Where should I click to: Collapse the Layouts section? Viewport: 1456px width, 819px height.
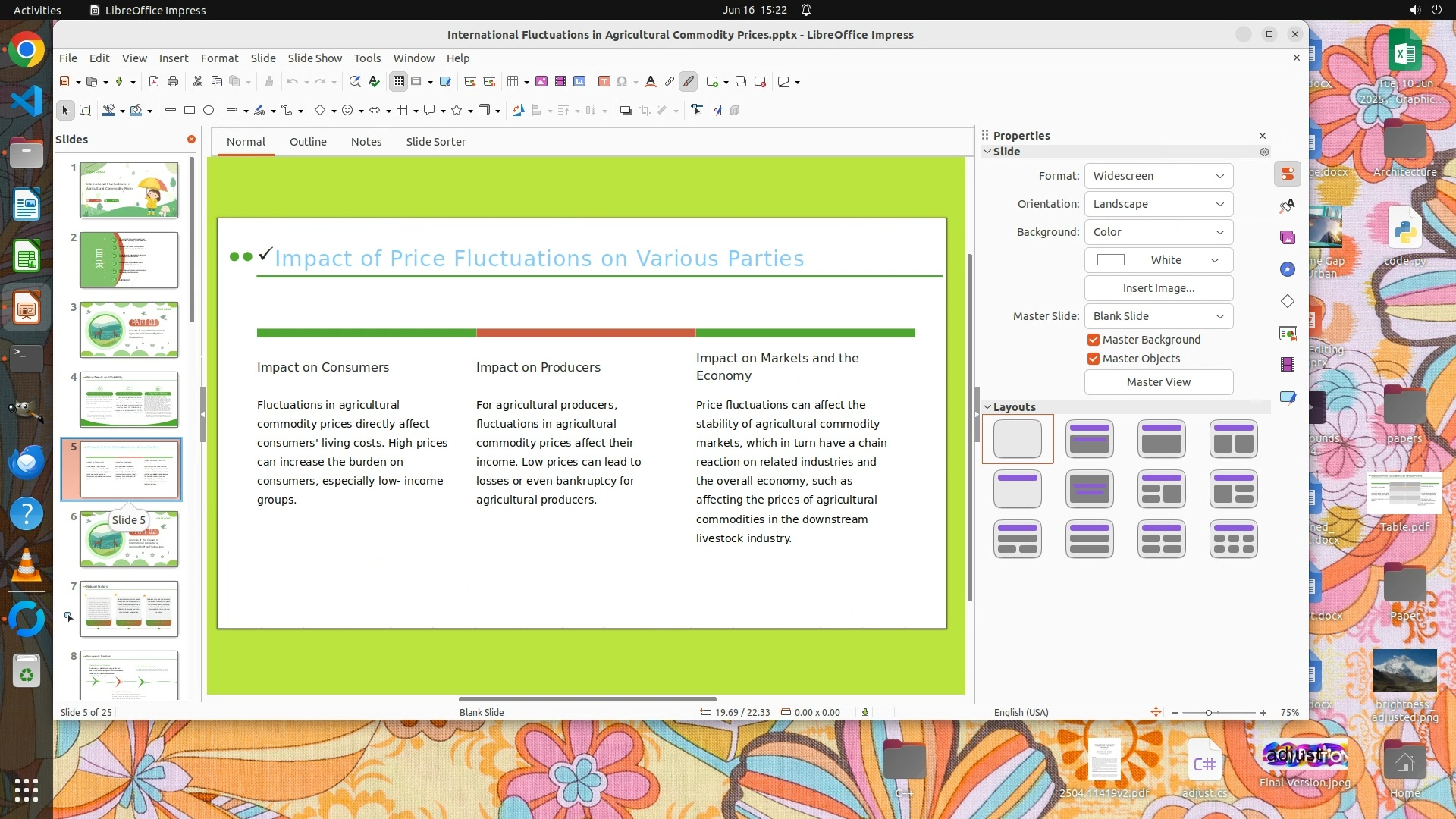point(987,407)
